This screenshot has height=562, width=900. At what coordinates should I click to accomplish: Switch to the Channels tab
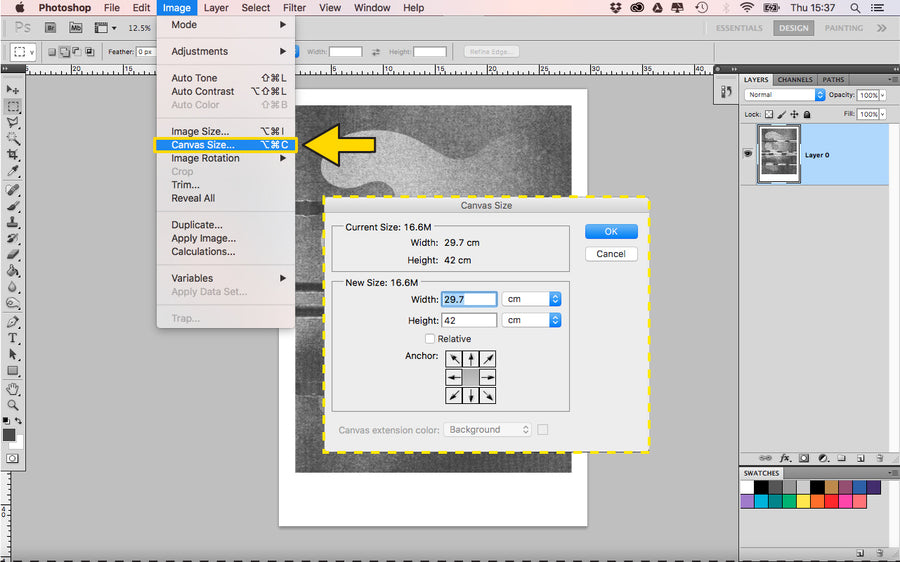795,80
